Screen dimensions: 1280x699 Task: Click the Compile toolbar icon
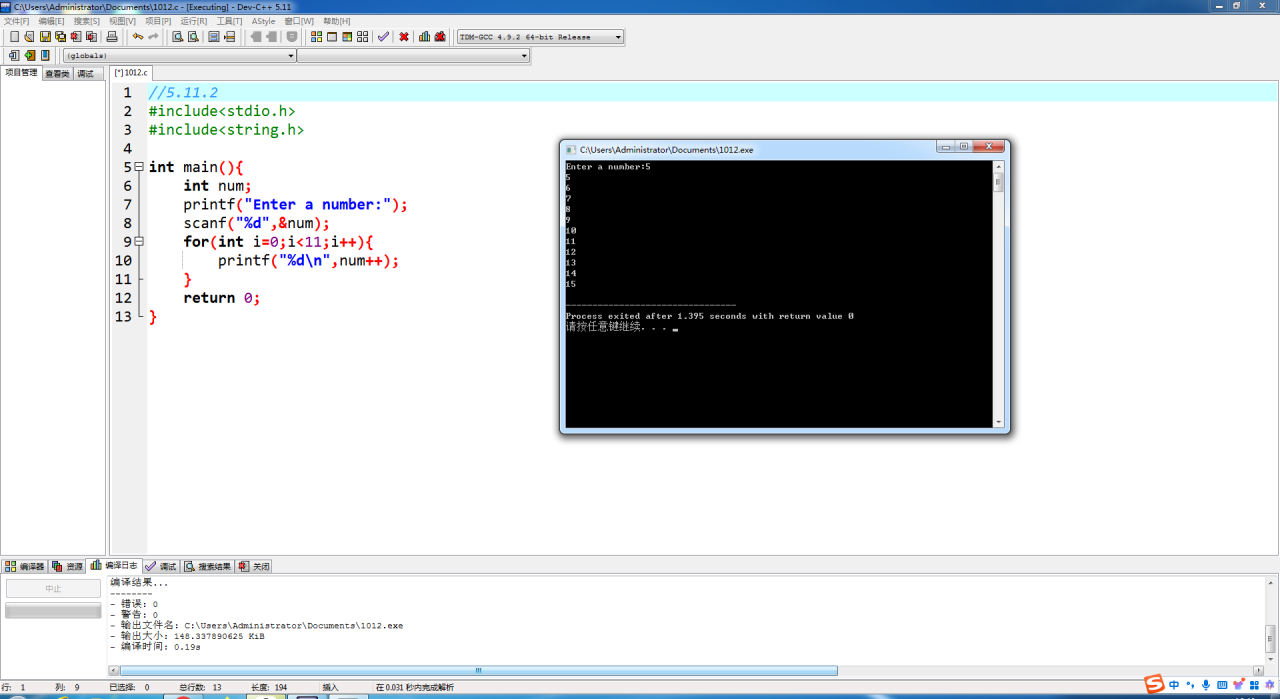point(317,37)
